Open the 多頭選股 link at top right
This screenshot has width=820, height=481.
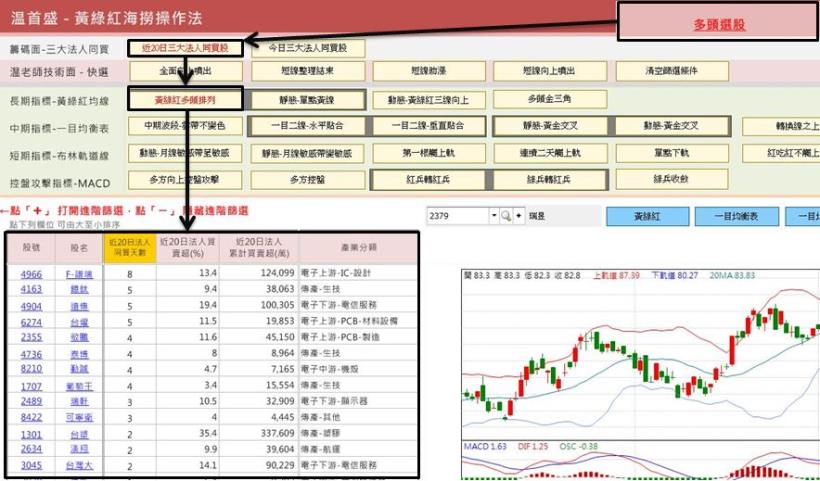pyautogui.click(x=719, y=25)
